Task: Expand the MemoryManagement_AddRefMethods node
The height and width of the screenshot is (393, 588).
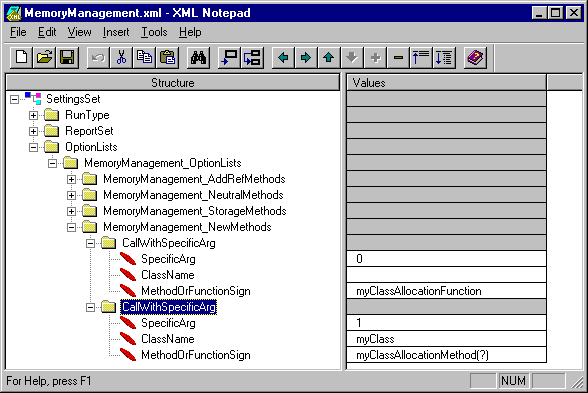Action: 71,179
